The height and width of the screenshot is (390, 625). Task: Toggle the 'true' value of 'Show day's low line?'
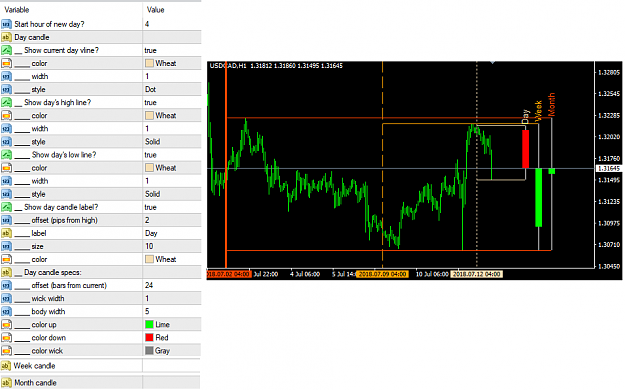click(151, 155)
